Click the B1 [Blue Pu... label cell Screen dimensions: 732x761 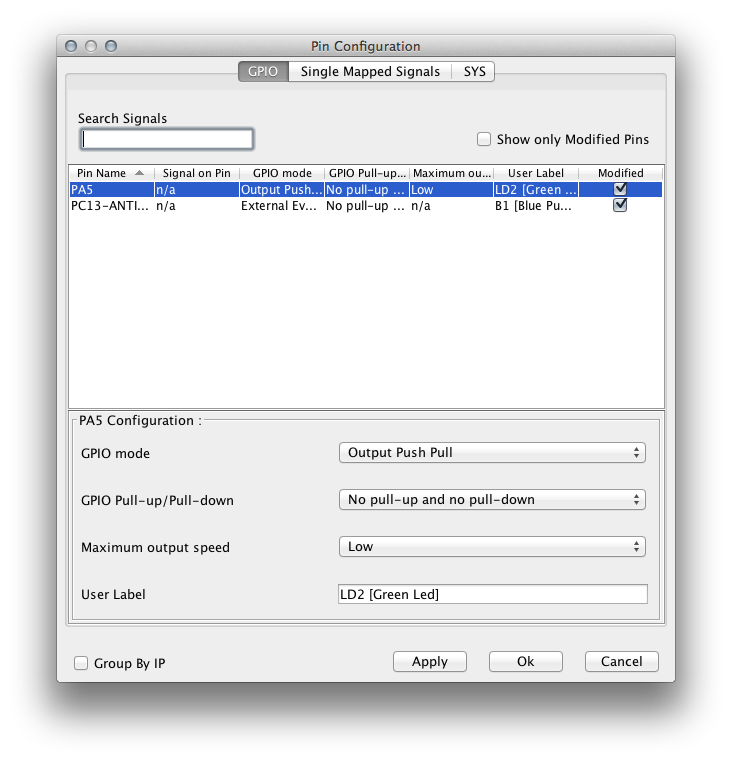click(x=536, y=206)
